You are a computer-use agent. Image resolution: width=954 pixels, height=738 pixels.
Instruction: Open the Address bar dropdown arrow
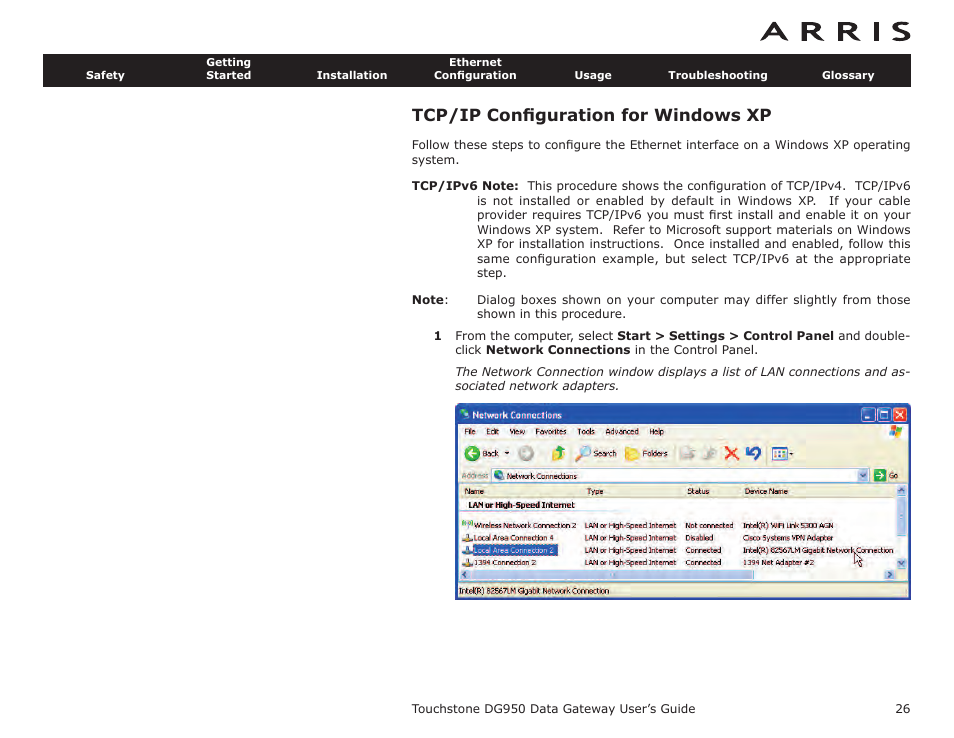(863, 476)
